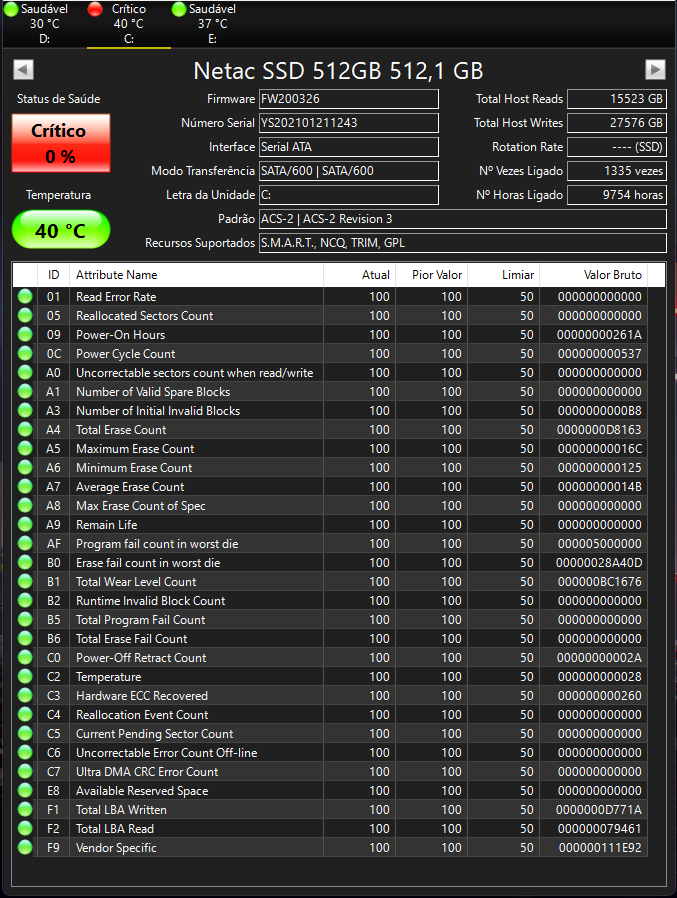This screenshot has height=898, width=677.
Task: Click raw value 00000028A40D
Action: click(599, 562)
